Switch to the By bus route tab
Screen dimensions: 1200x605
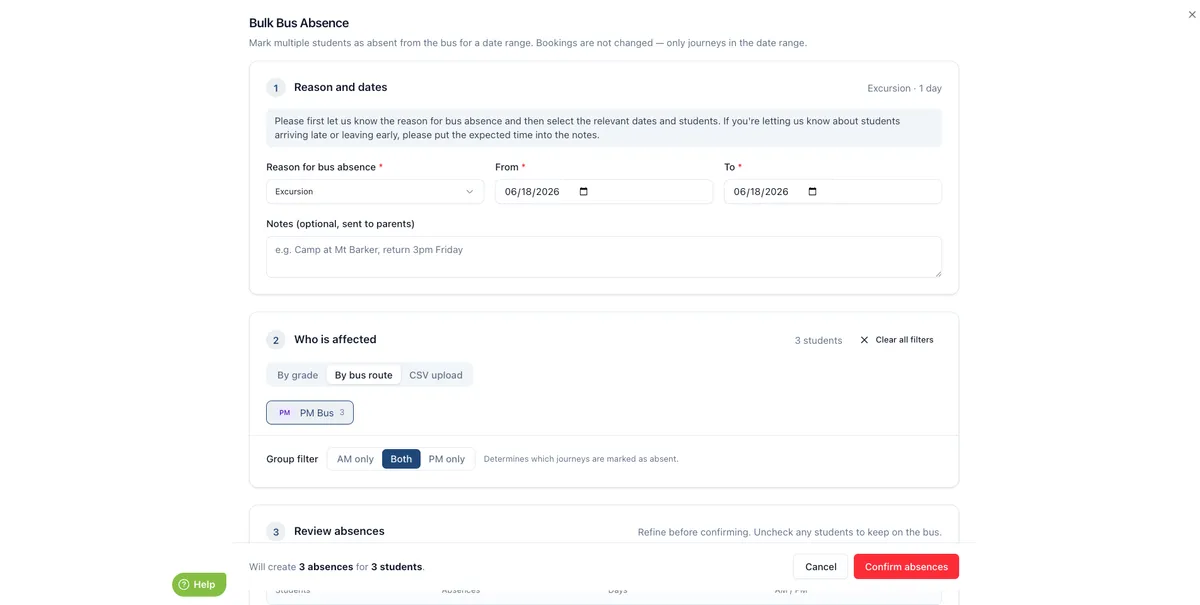[x=364, y=375]
